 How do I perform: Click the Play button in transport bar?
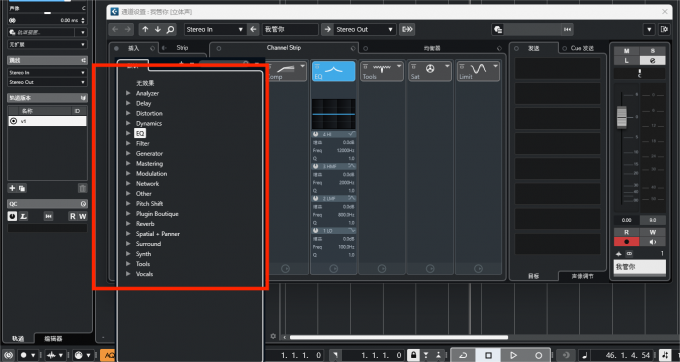click(x=513, y=355)
